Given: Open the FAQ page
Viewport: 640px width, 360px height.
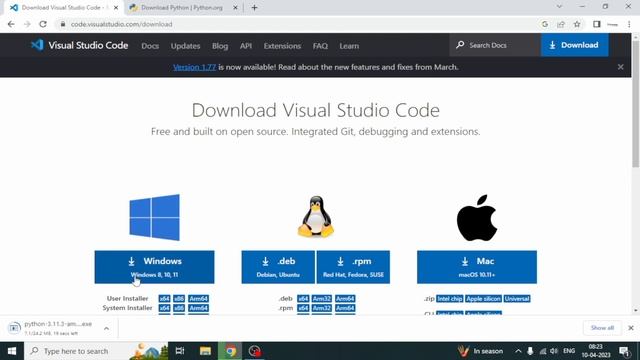Looking at the screenshot, I should (x=320, y=46).
